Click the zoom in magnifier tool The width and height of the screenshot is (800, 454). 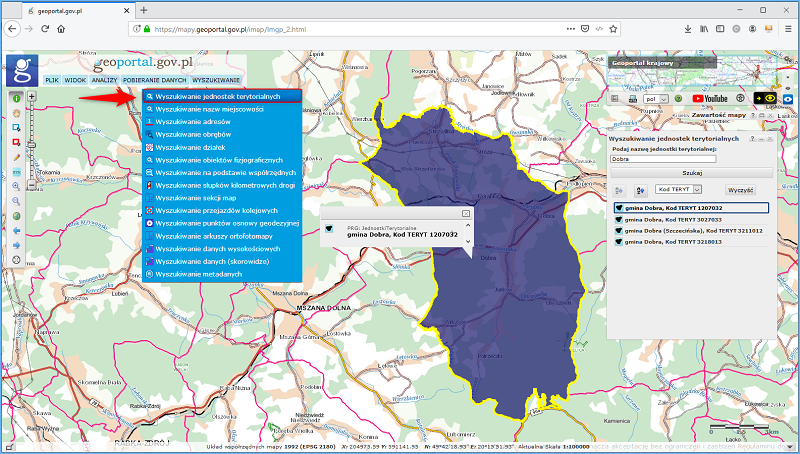pyautogui.click(x=17, y=186)
